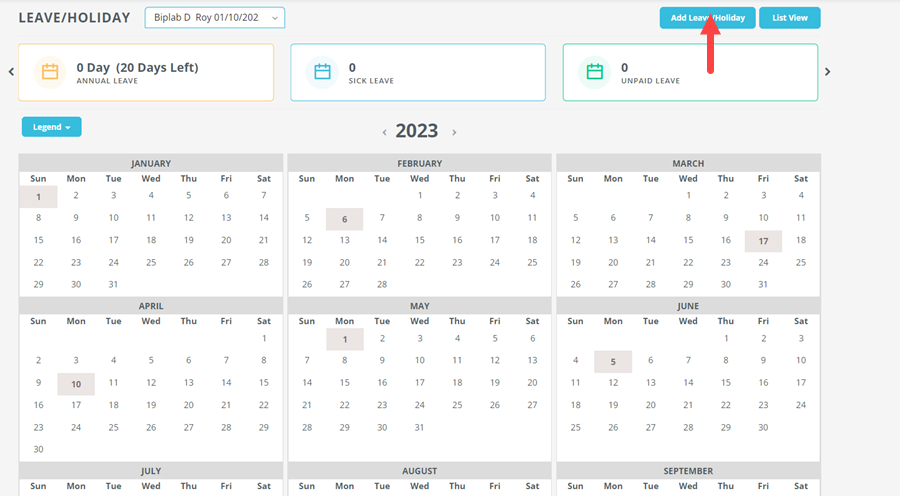This screenshot has width=900, height=496.
Task: Select May 31
Action: (x=420, y=427)
